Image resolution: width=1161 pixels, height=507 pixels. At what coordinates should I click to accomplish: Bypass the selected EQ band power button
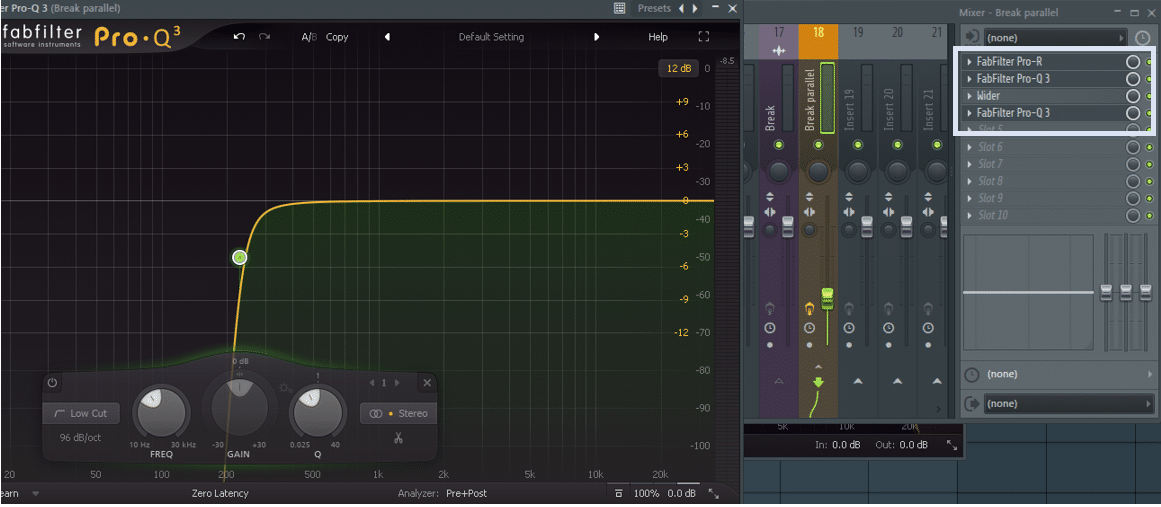click(52, 383)
